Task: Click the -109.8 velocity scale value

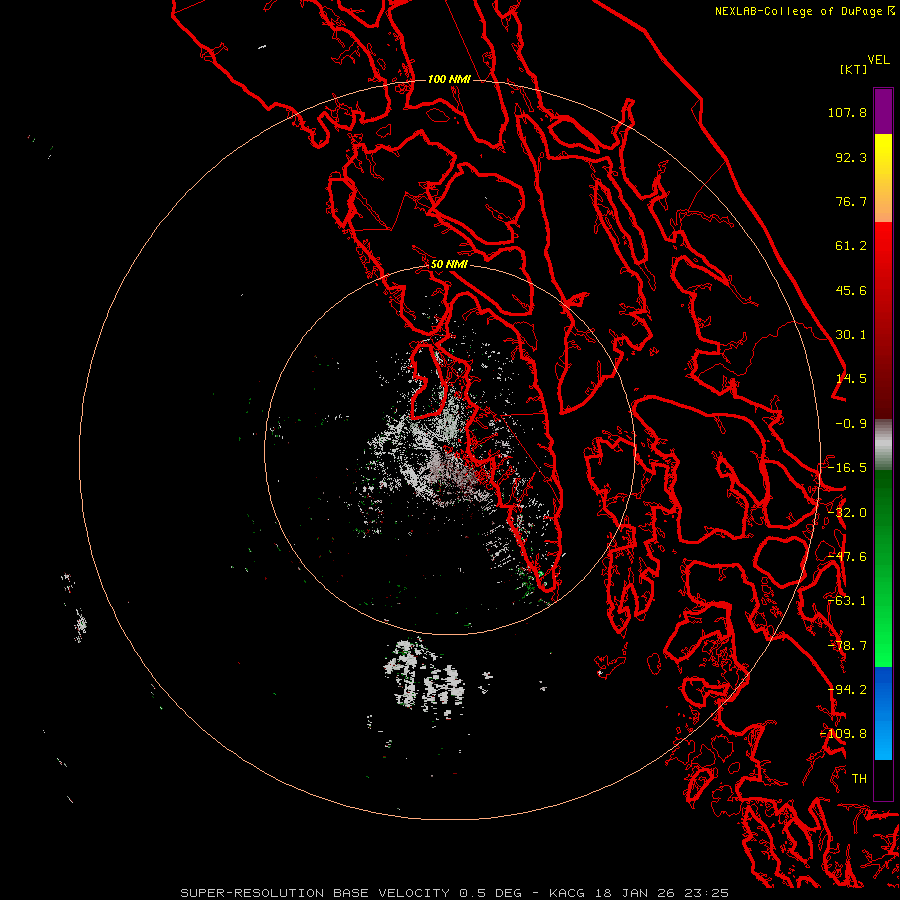Action: tap(844, 734)
